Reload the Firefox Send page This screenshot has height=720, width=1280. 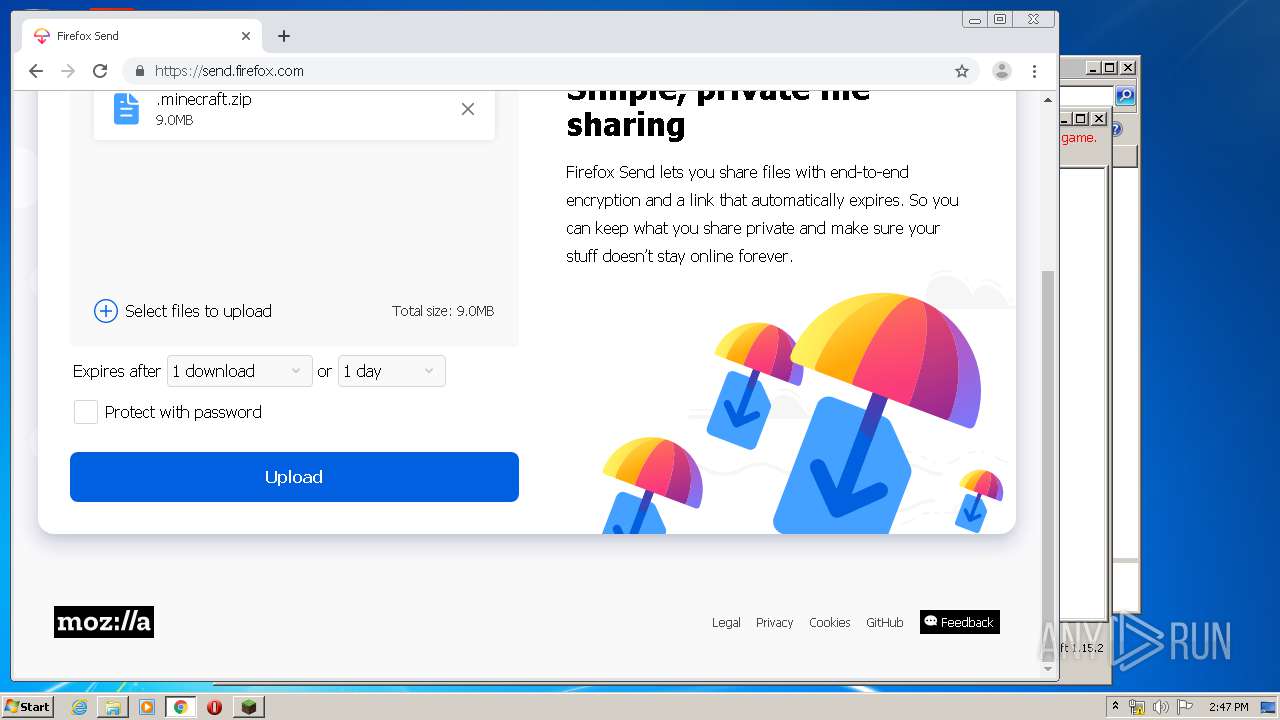[100, 71]
